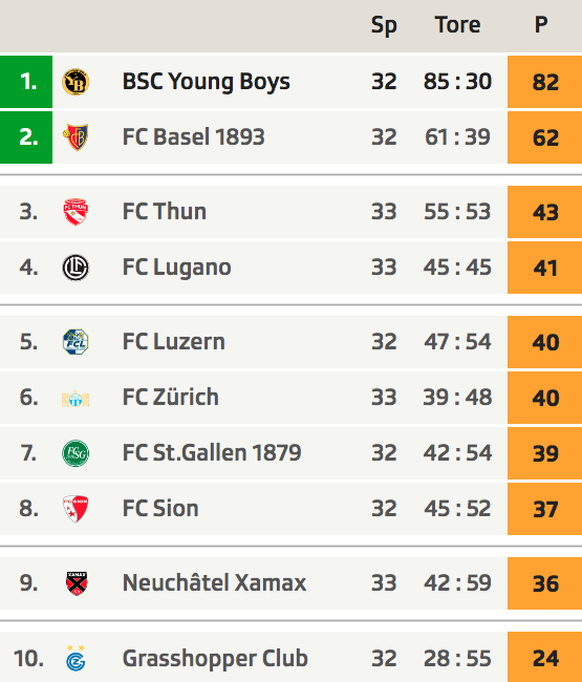Open the FC Thun club logo
This screenshot has width=582, height=682.
(76, 212)
